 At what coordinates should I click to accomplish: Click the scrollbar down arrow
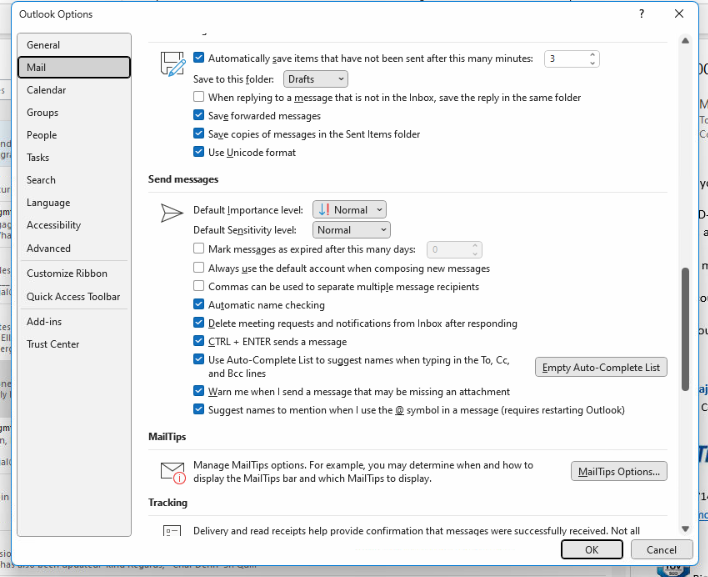click(685, 529)
